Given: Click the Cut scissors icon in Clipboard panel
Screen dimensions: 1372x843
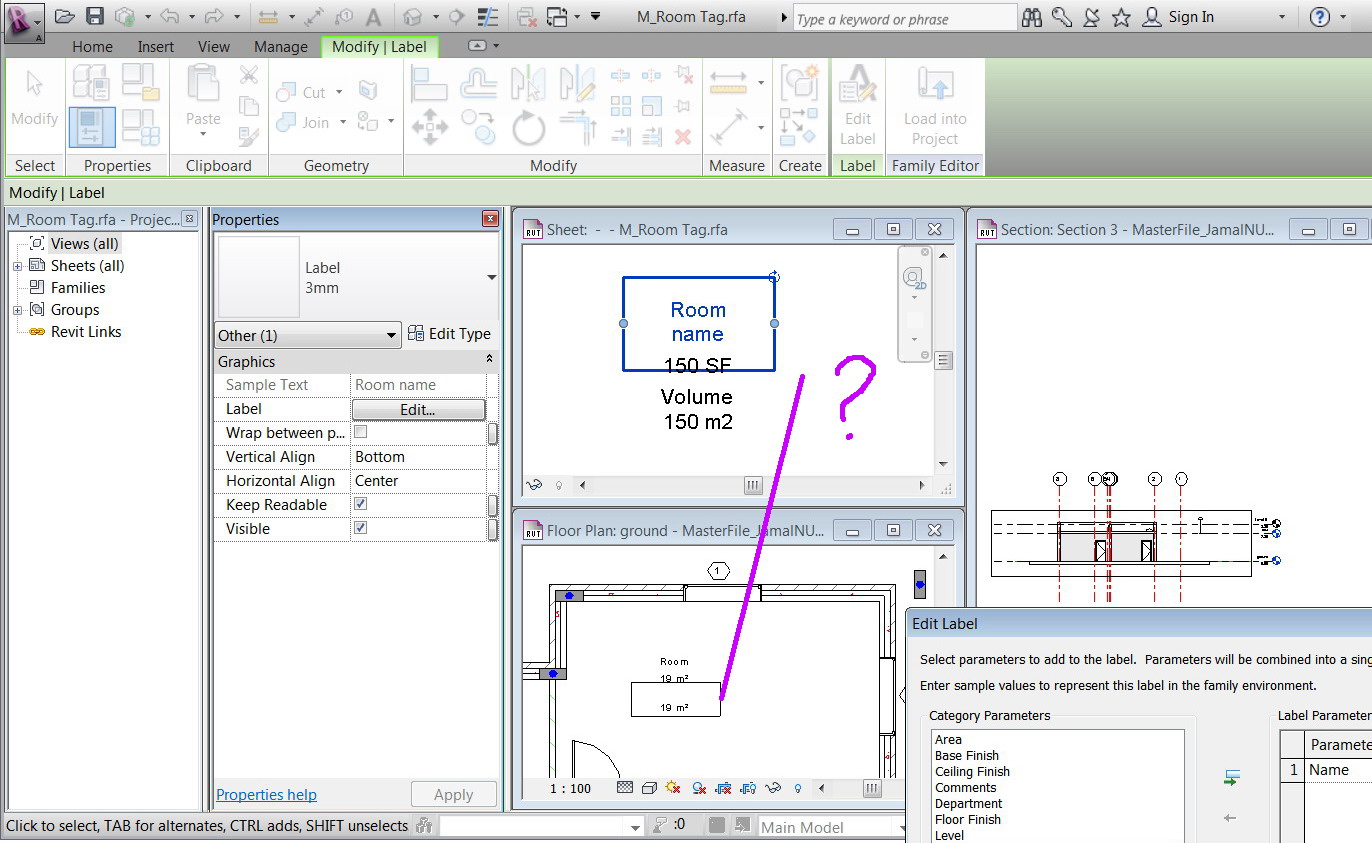Looking at the screenshot, I should click(x=249, y=75).
